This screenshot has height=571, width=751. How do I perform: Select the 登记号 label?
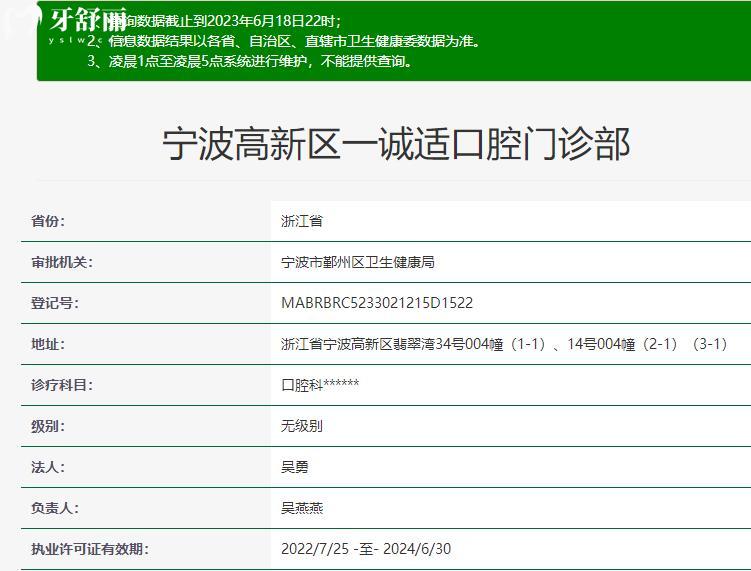pos(55,303)
